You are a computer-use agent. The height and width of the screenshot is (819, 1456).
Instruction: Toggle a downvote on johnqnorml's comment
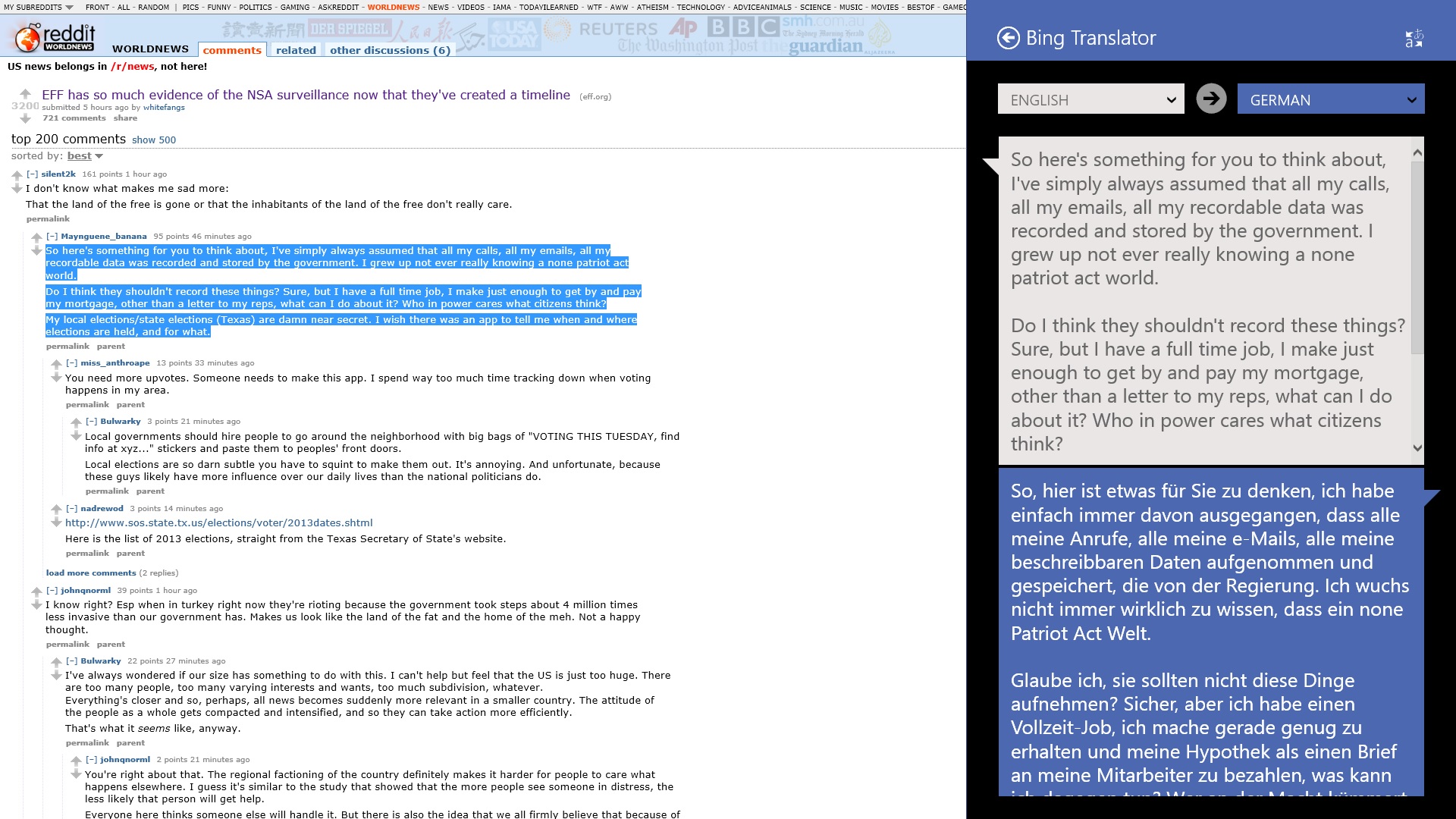click(36, 604)
